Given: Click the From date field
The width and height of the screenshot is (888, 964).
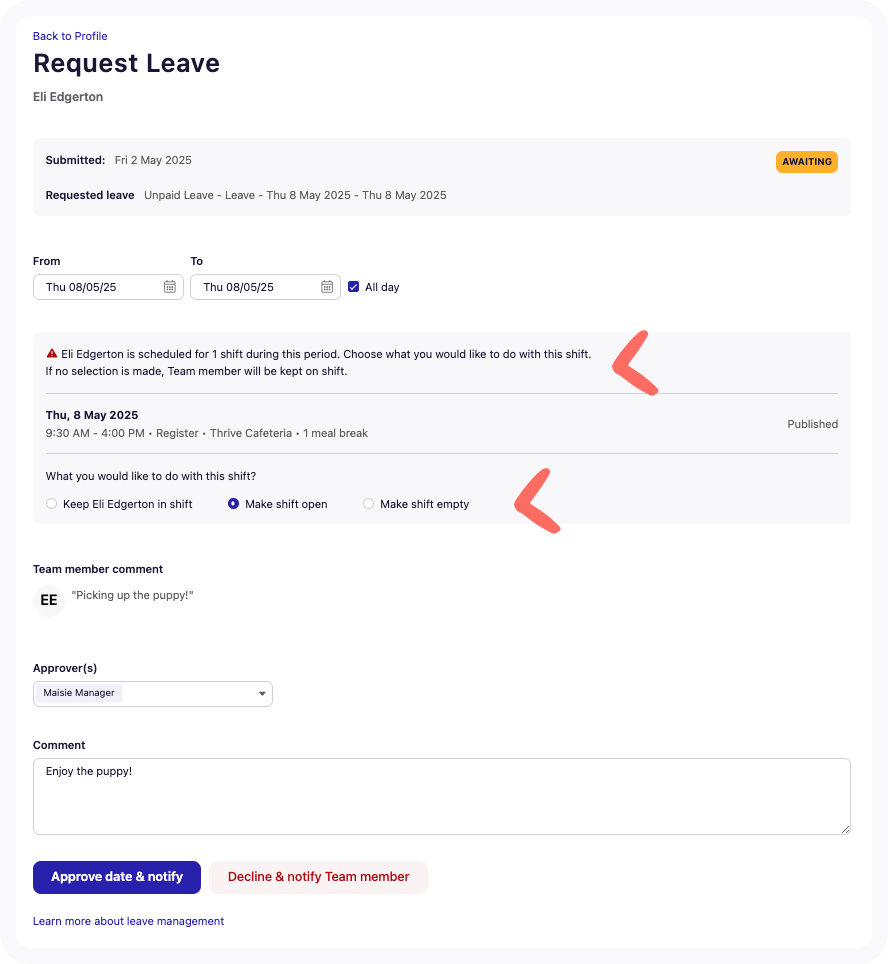Looking at the screenshot, I should click(108, 287).
